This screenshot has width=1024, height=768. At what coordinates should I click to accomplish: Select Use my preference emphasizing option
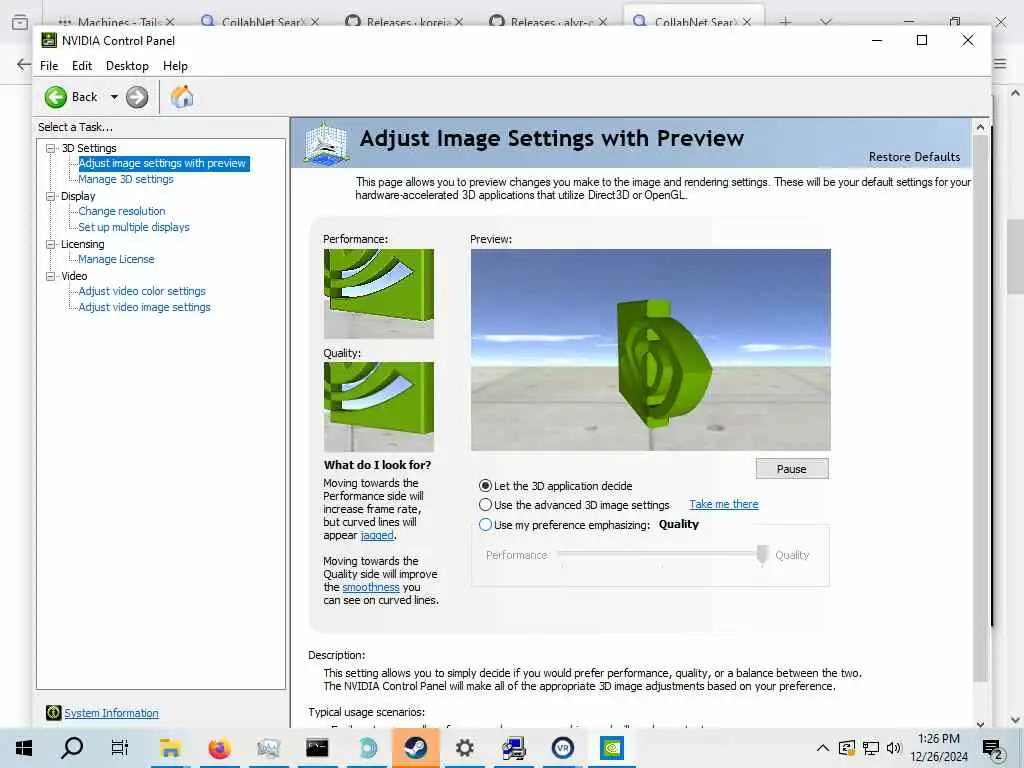(x=485, y=524)
